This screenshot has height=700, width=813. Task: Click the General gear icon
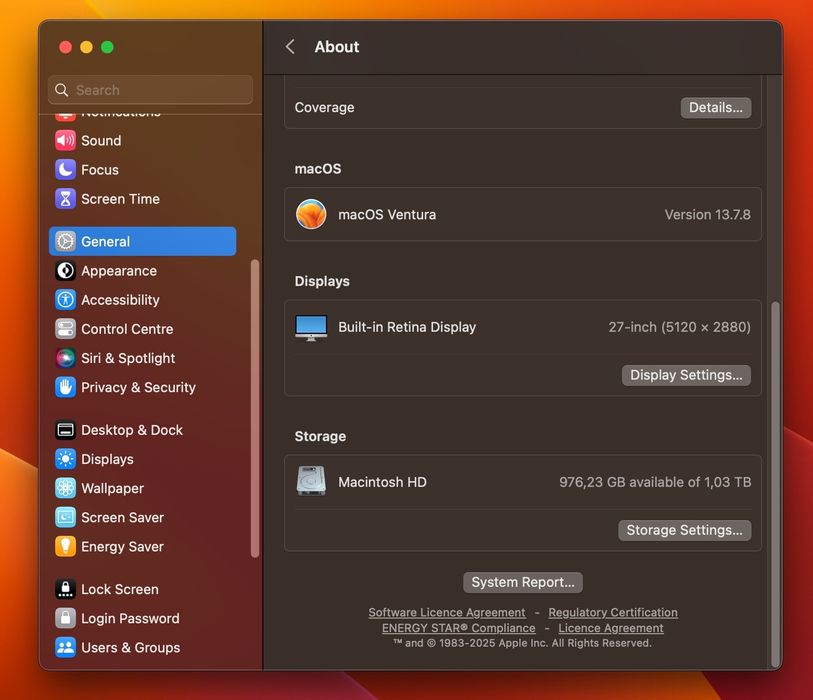point(65,241)
